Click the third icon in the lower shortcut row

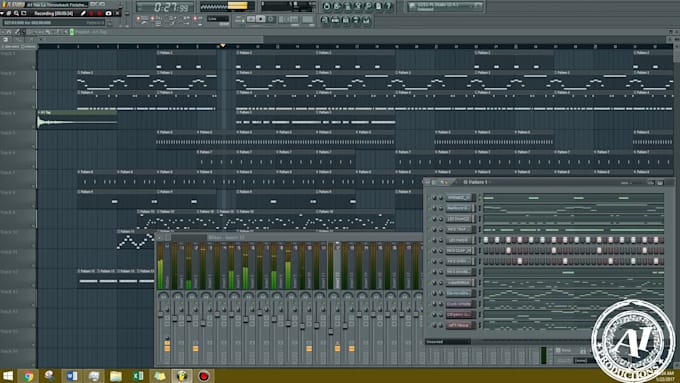346,20
